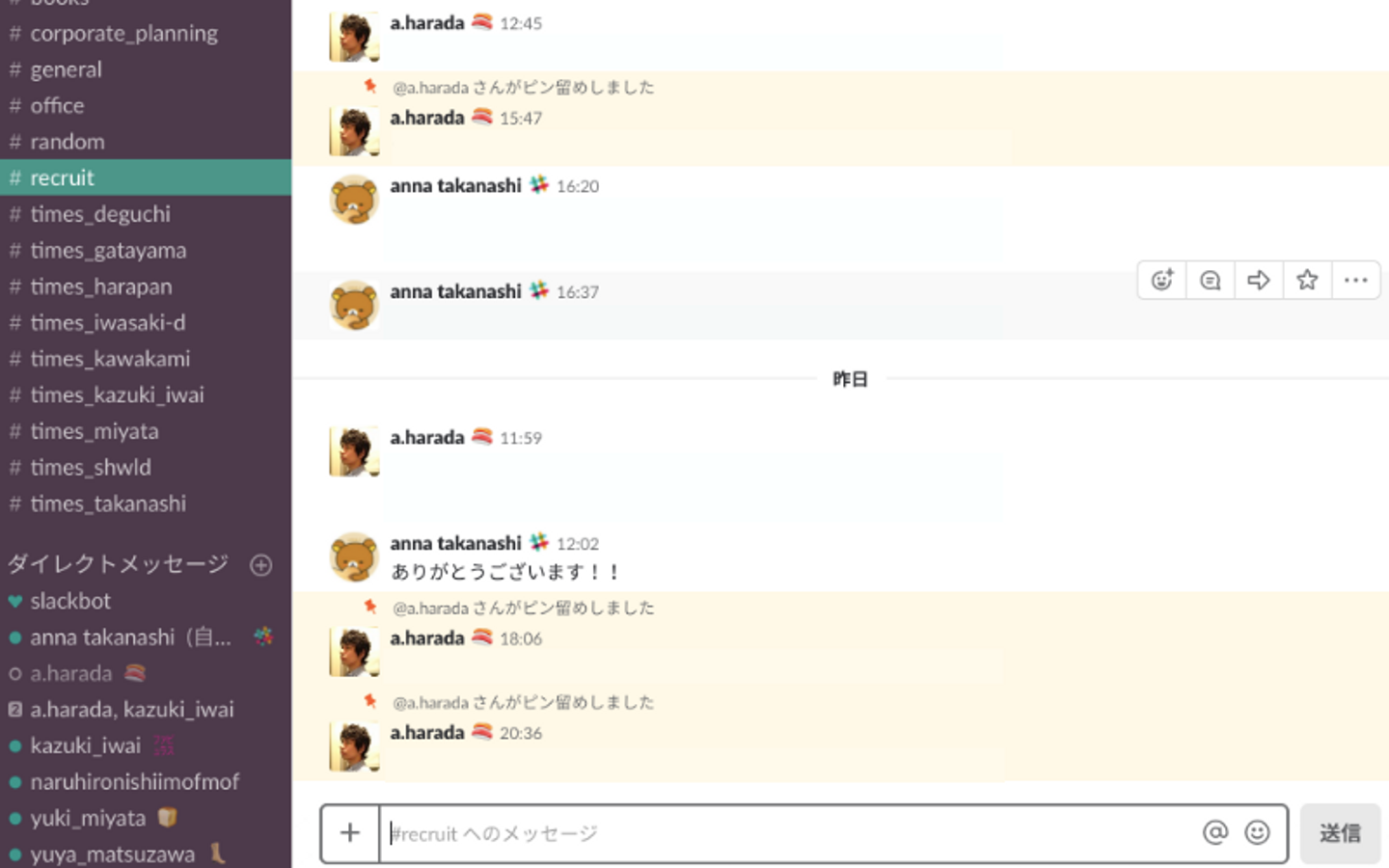This screenshot has width=1389, height=868.
Task: Star the hovered message
Action: [1307, 281]
